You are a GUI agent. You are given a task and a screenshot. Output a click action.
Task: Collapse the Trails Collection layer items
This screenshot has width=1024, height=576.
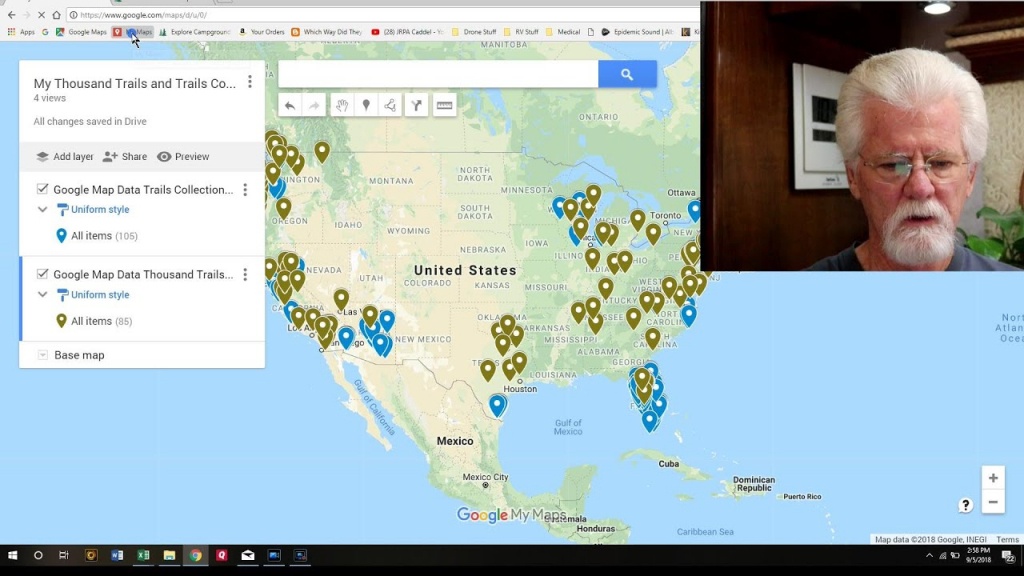click(x=42, y=210)
